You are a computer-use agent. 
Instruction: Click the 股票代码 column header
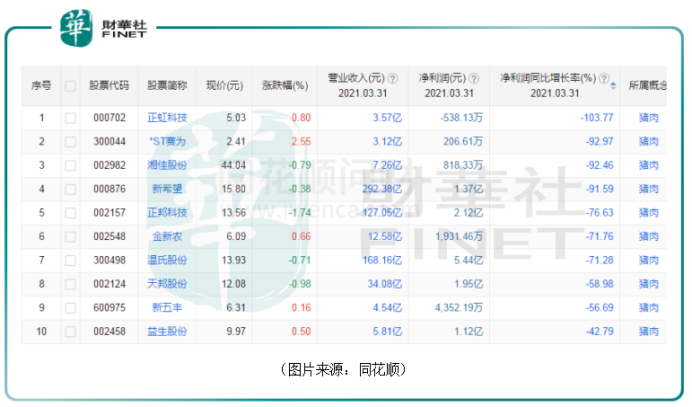109,86
